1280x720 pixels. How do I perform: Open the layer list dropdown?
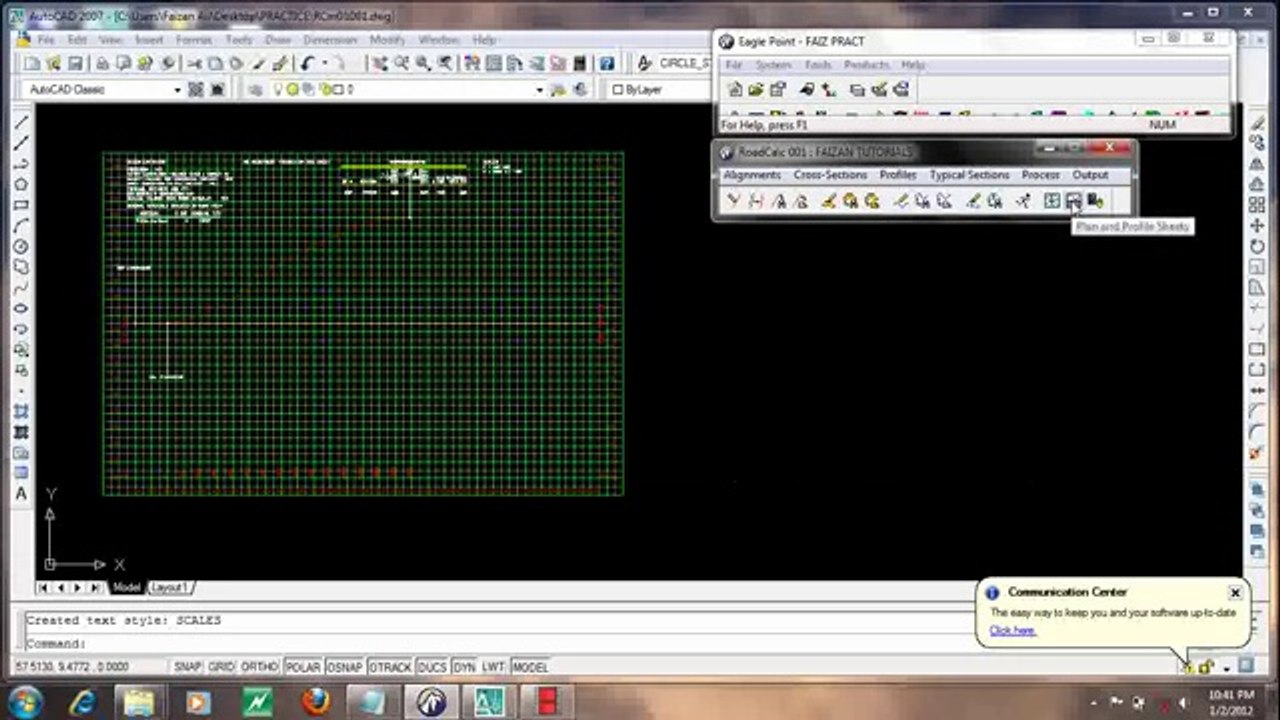click(x=539, y=90)
